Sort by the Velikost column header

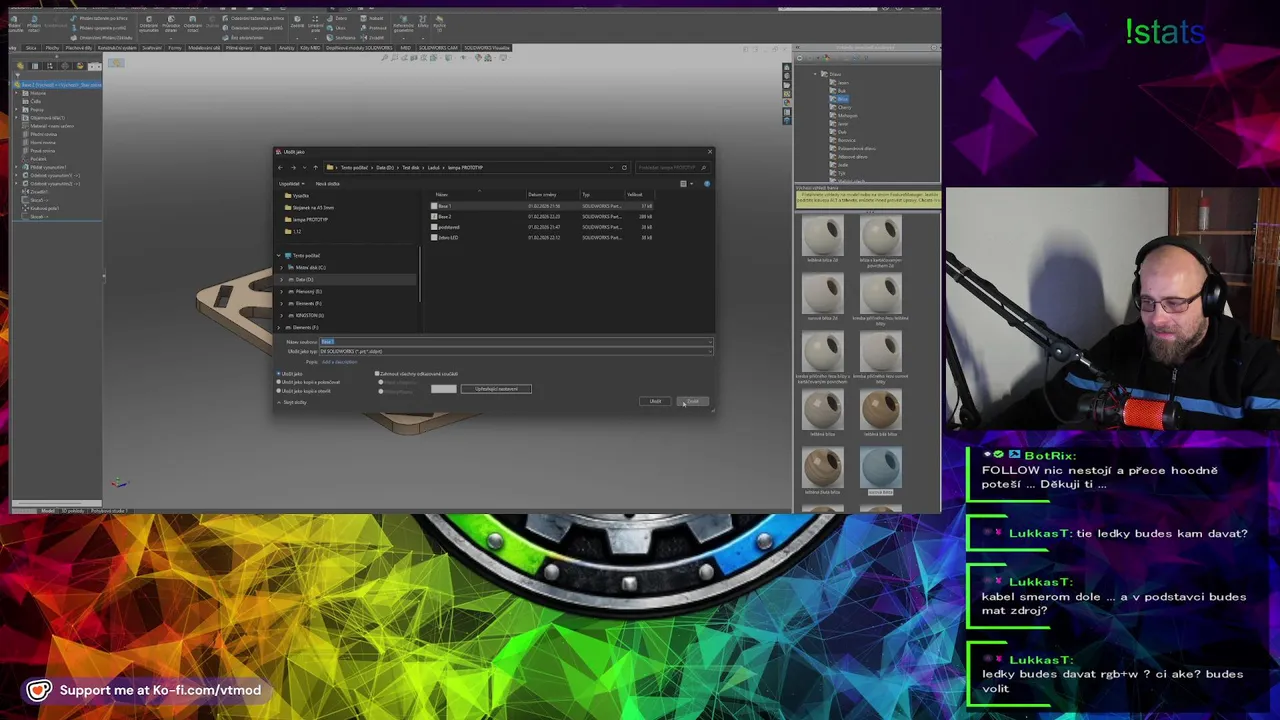click(634, 194)
